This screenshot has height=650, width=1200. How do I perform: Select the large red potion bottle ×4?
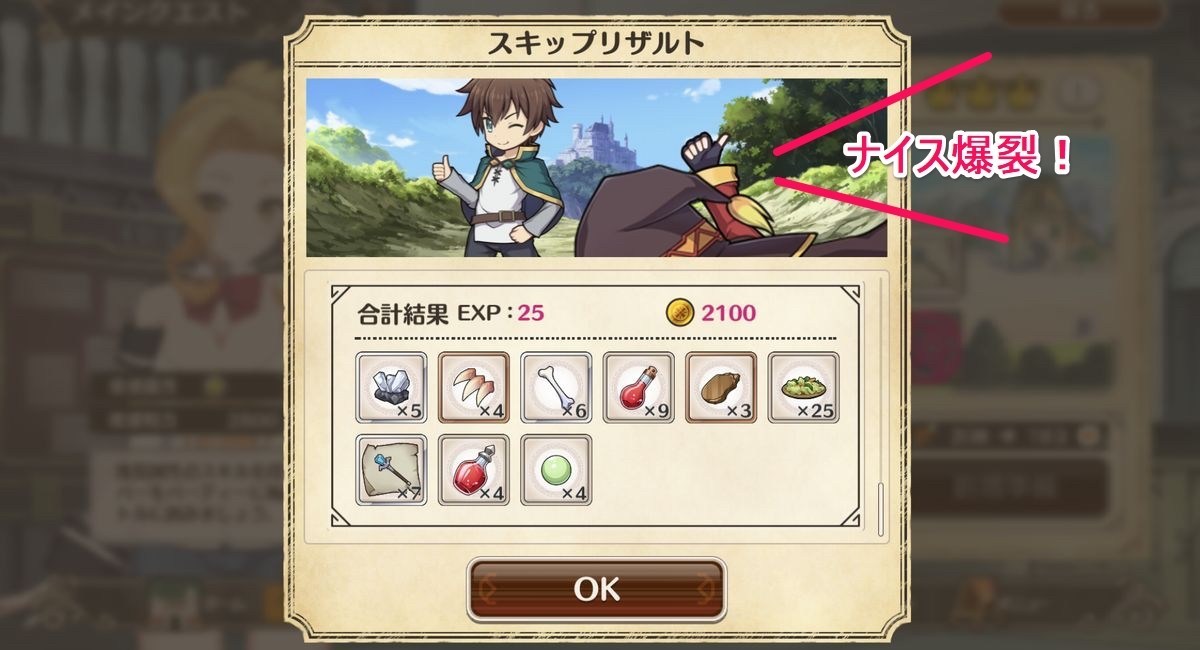474,470
